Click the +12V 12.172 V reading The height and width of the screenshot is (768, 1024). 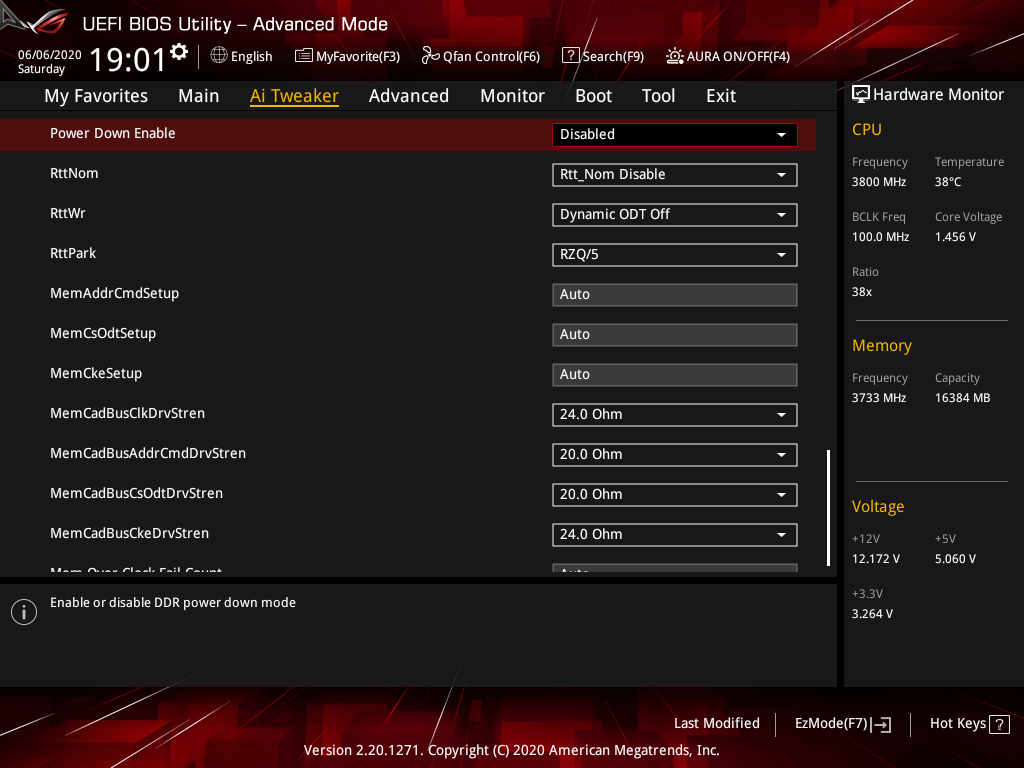(x=876, y=559)
